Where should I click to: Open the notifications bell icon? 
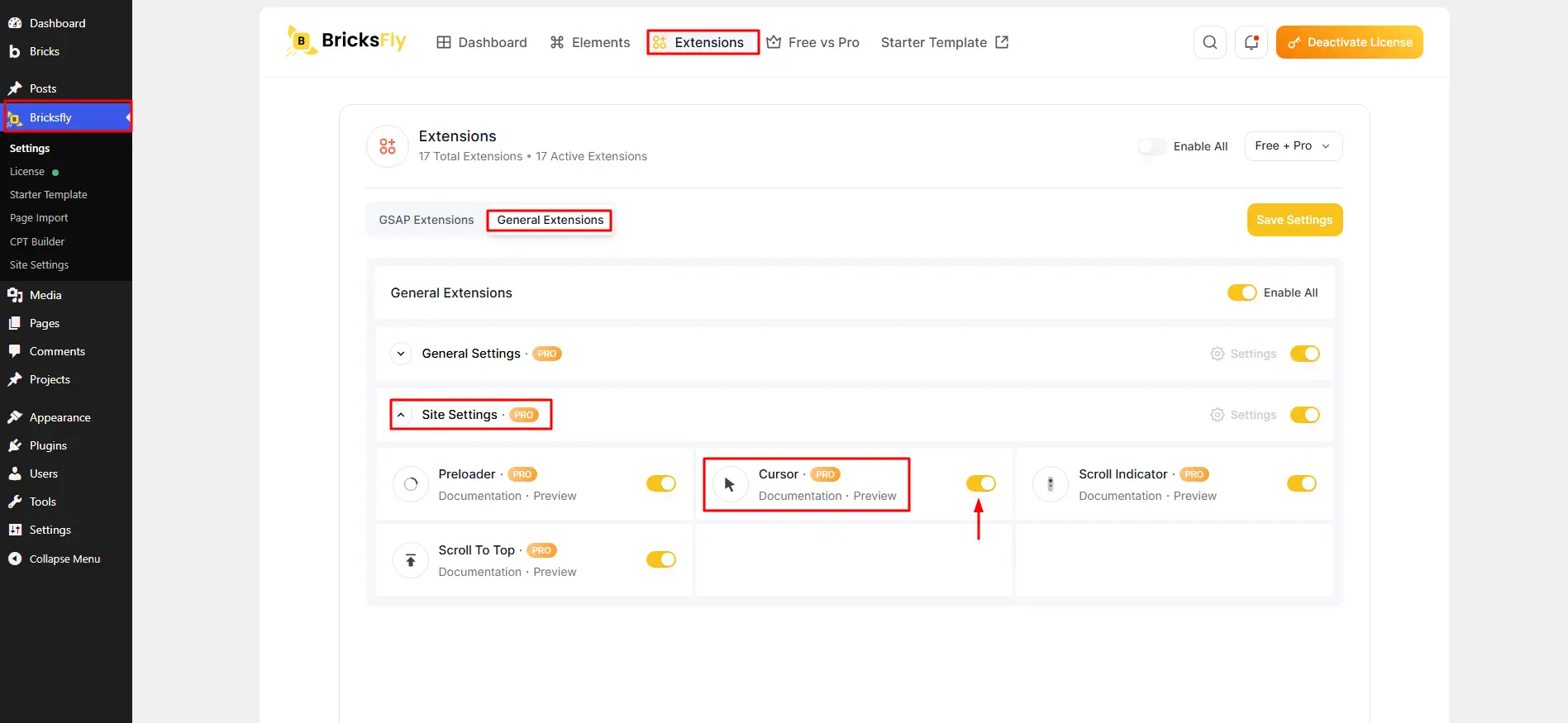point(1251,42)
